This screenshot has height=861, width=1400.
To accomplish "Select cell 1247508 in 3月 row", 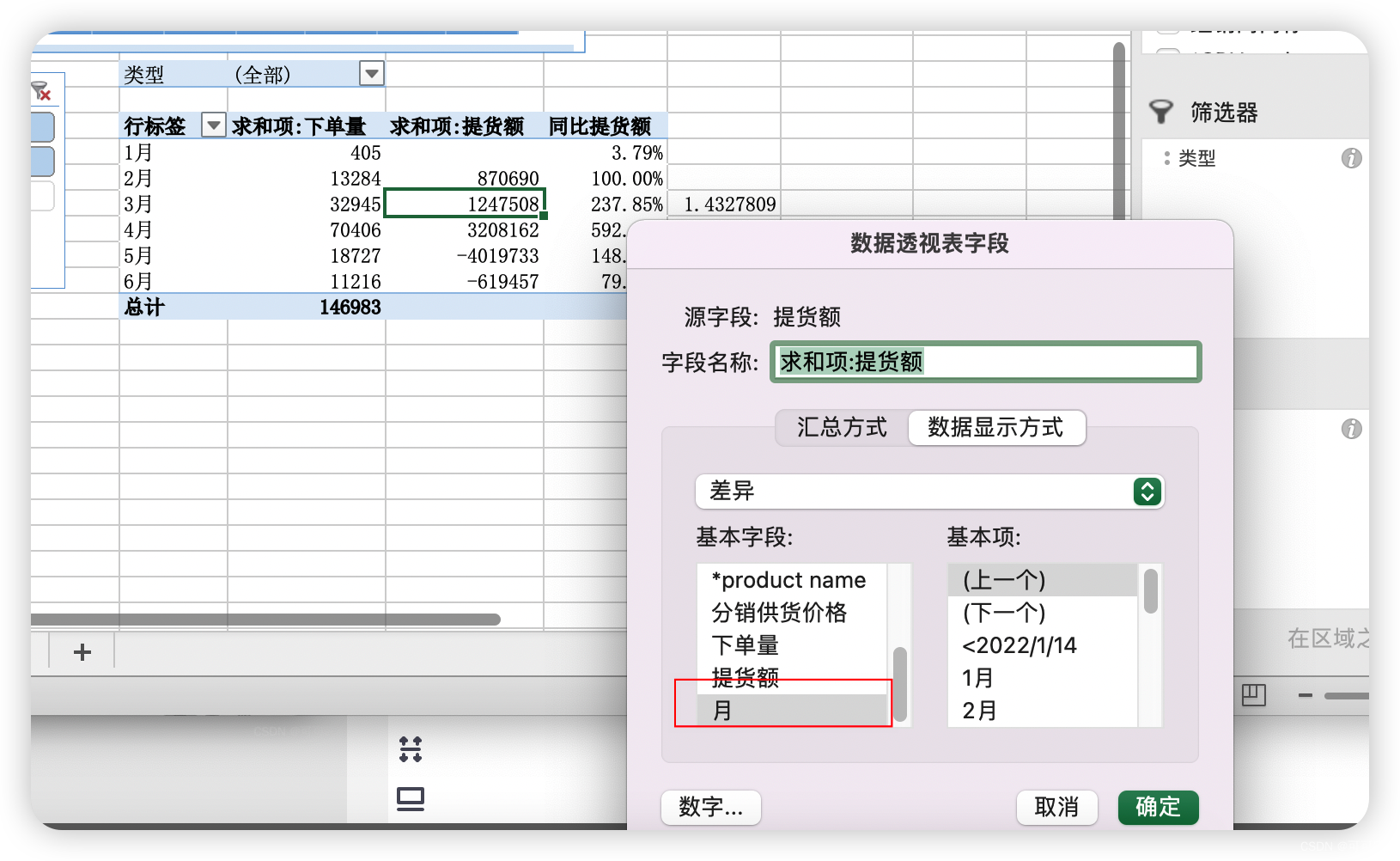I will (x=465, y=205).
